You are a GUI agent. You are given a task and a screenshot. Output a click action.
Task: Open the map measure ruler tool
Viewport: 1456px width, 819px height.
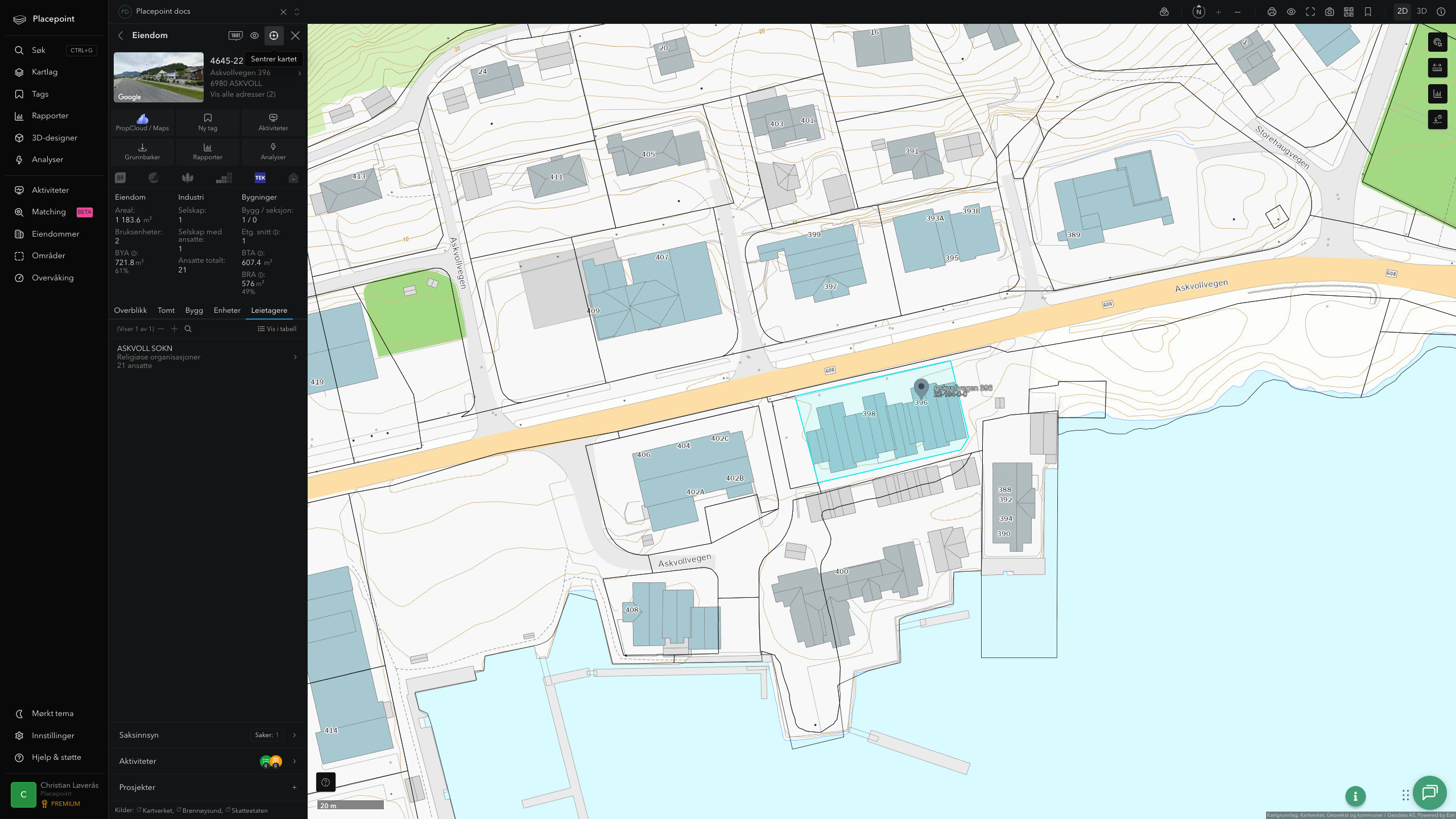pos(1437,68)
